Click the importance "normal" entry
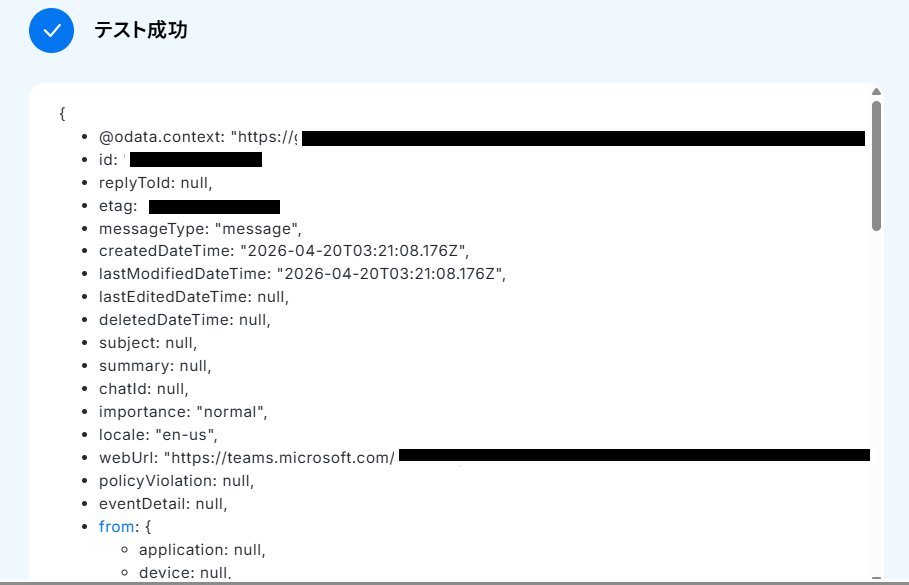 [183, 412]
